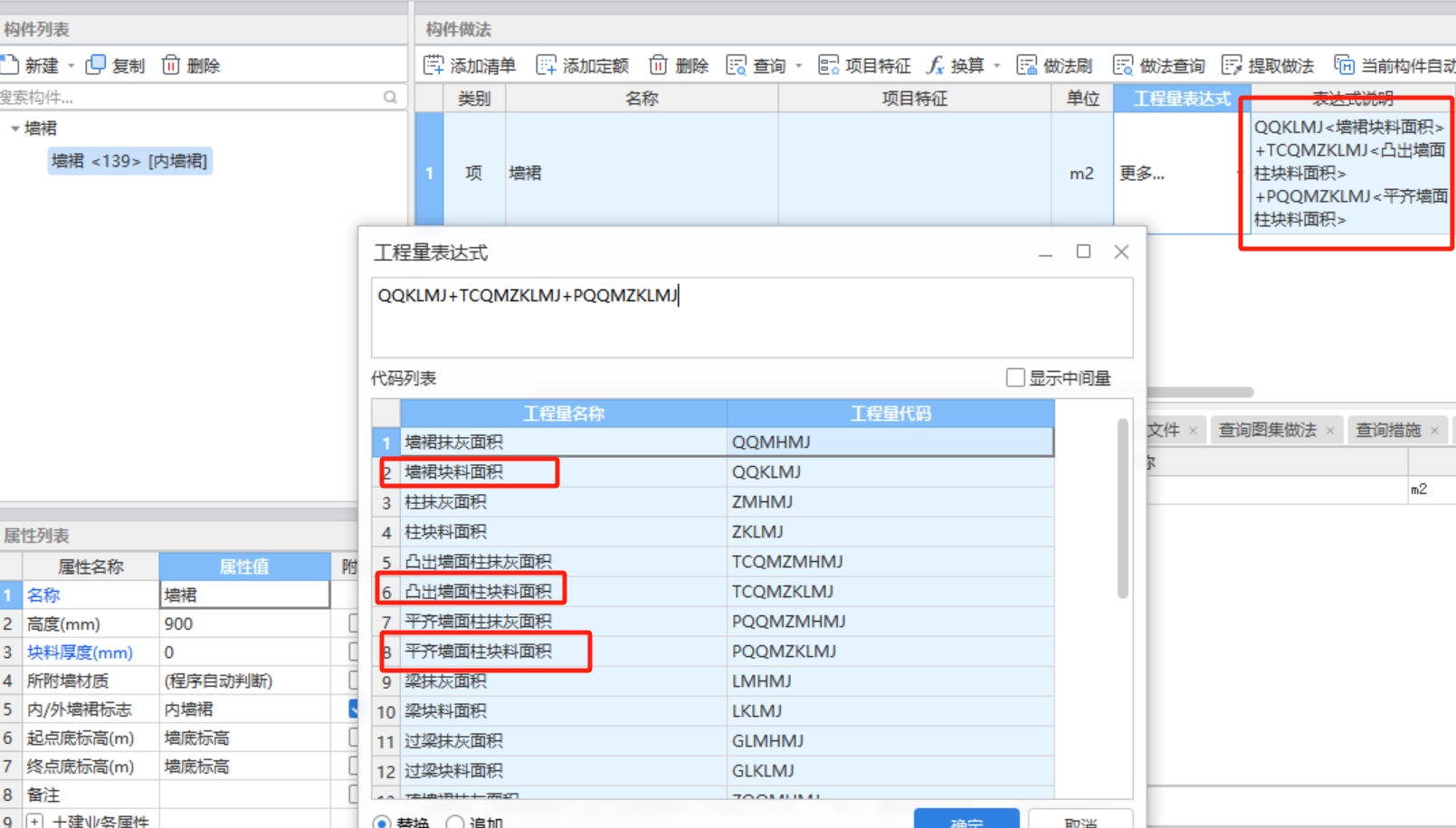This screenshot has height=828, width=1456.
Task: Click into the expression text box QQKLMJ+TCQMZKLMJ+PQQMZKLMJ
Action: (x=752, y=318)
